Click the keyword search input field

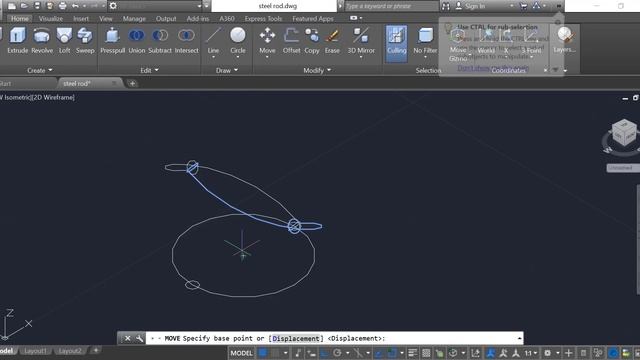pyautogui.click(x=391, y=6)
